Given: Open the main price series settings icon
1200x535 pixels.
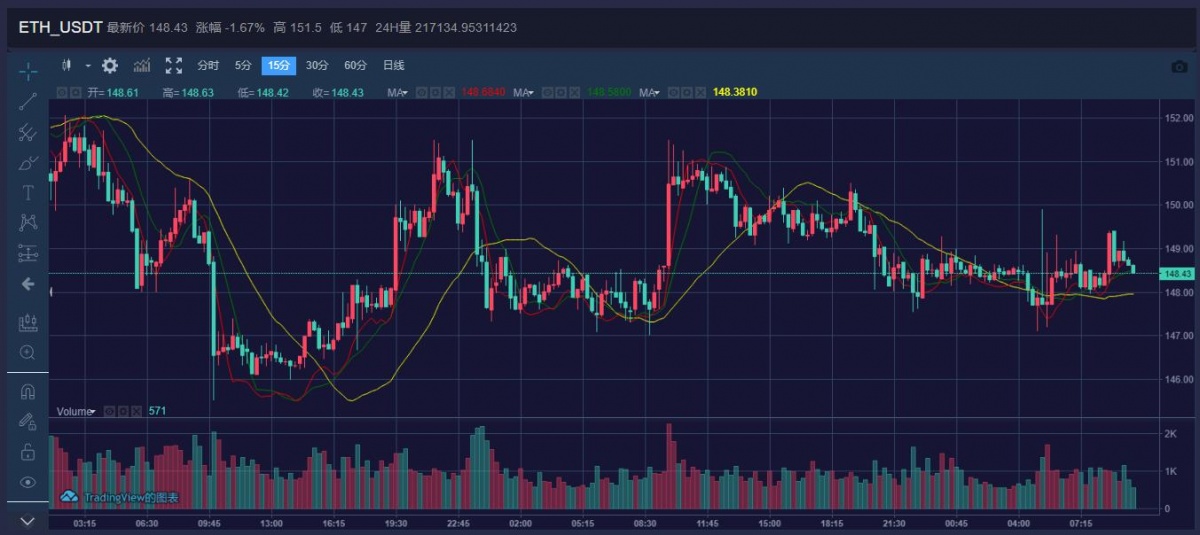Looking at the screenshot, I should tap(75, 92).
